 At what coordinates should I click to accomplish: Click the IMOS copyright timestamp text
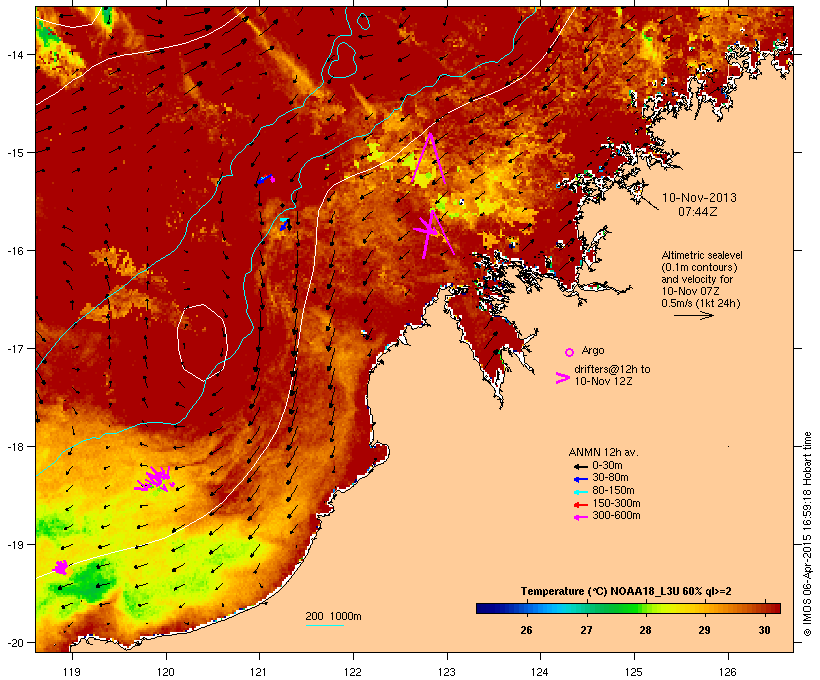click(807, 534)
